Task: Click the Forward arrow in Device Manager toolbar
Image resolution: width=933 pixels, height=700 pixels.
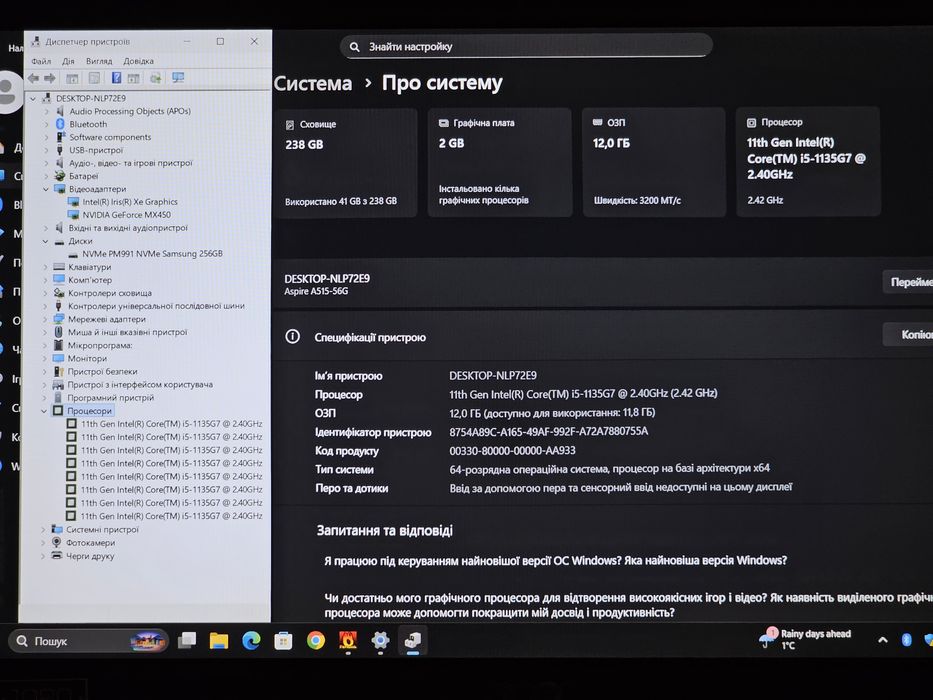Action: coord(50,78)
